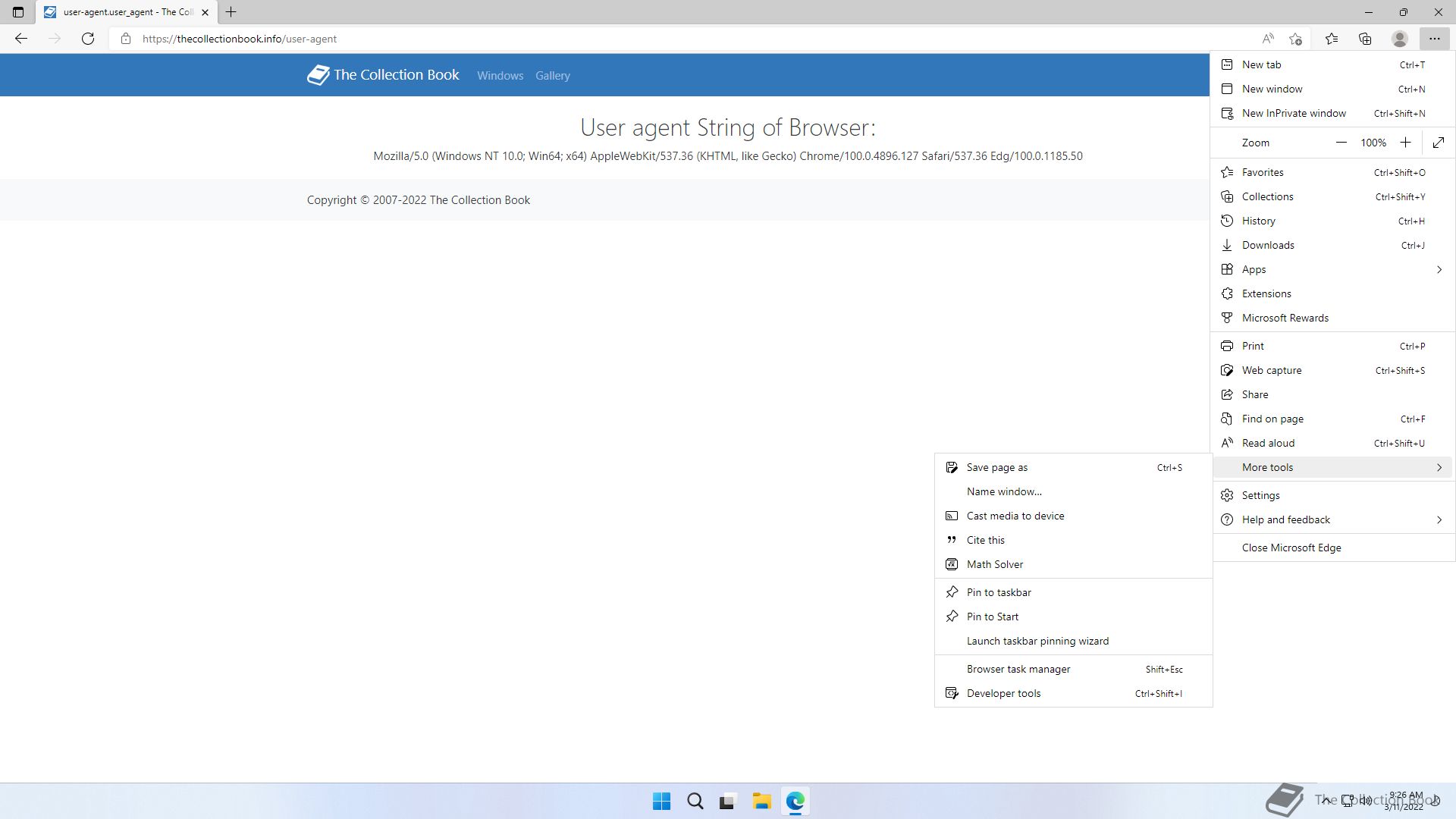Open Task View on taskbar
This screenshot has width=1456, height=819.
(728, 801)
